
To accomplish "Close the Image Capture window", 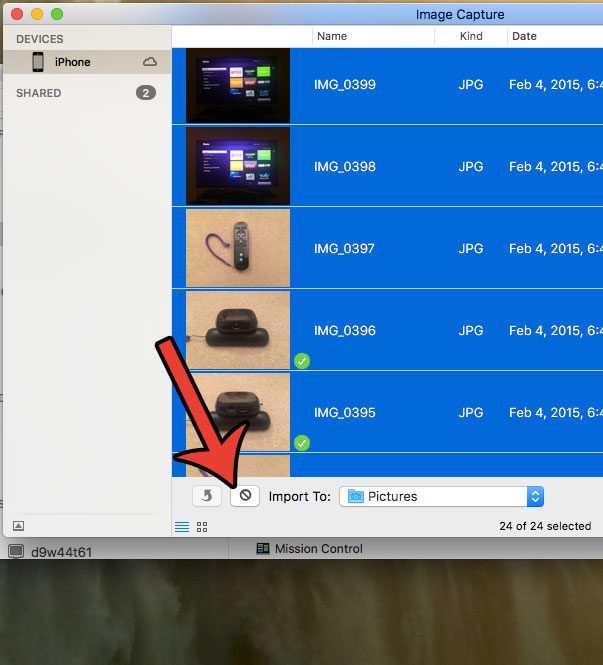I will click(x=17, y=14).
